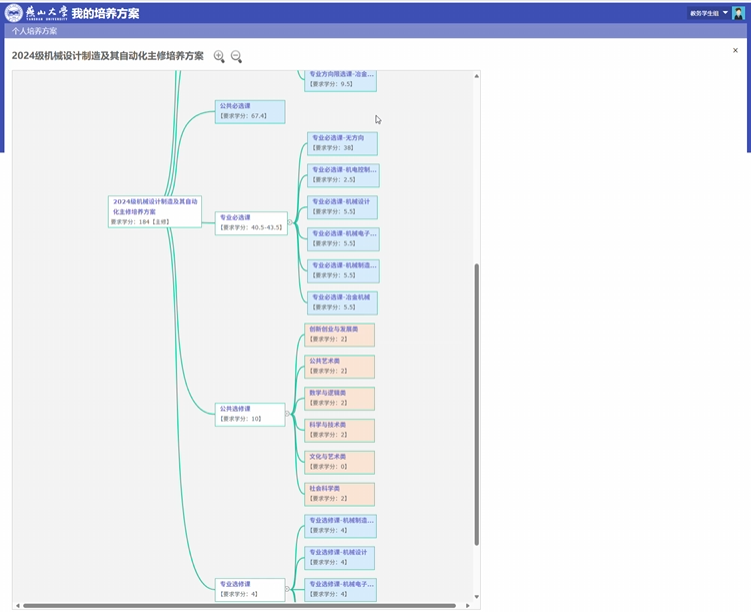Image resolution: width=751 pixels, height=612 pixels.
Task: Open the 专业必选课-无方向 node
Action: tap(342, 144)
